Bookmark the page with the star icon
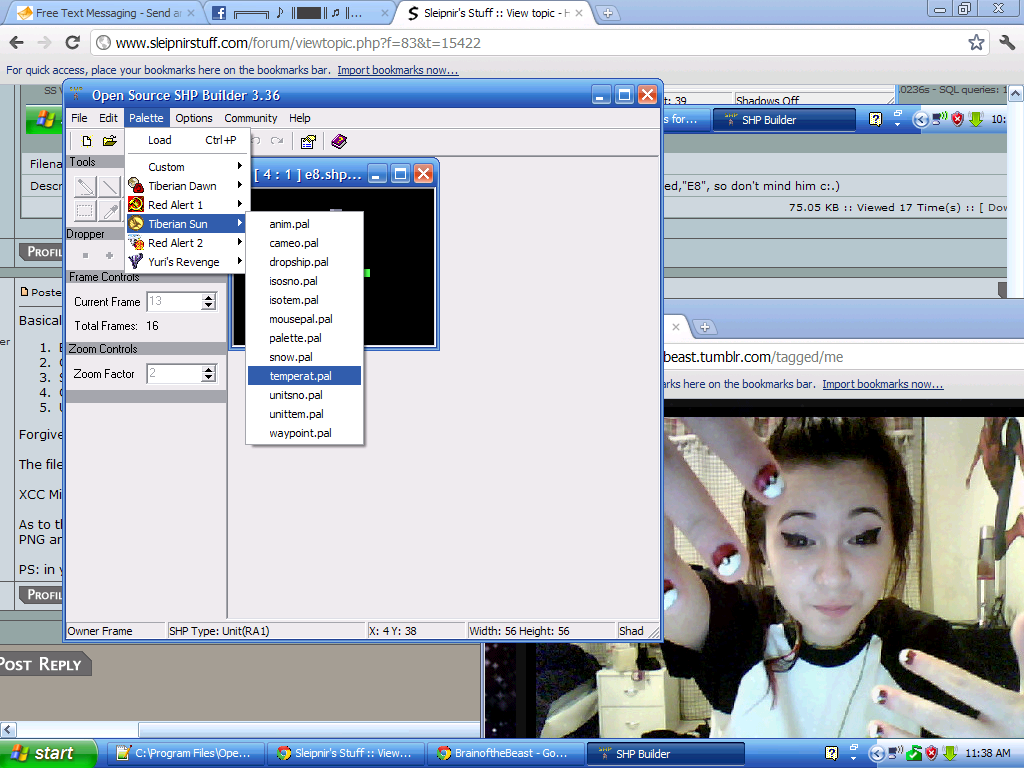 [x=976, y=43]
